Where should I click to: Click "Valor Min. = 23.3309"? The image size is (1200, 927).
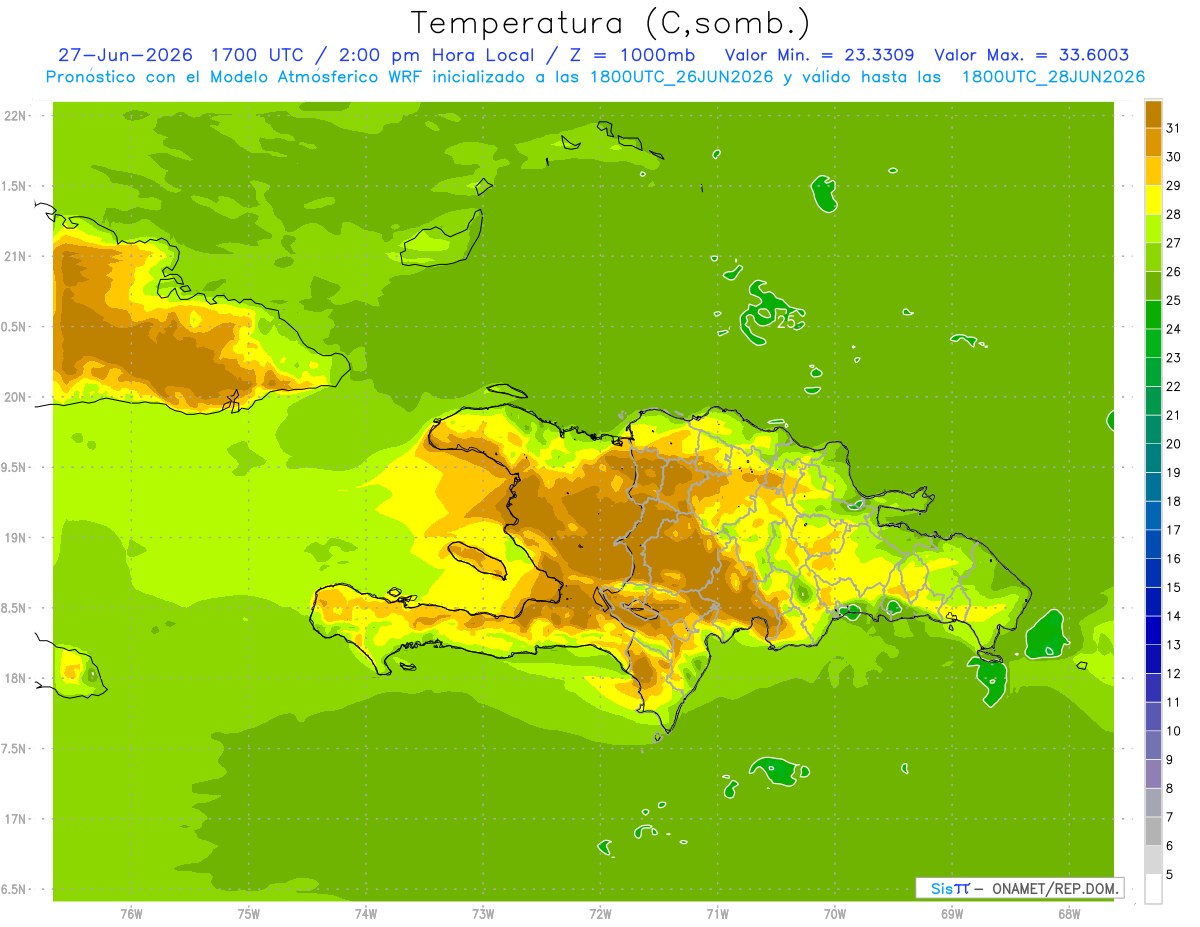click(819, 55)
